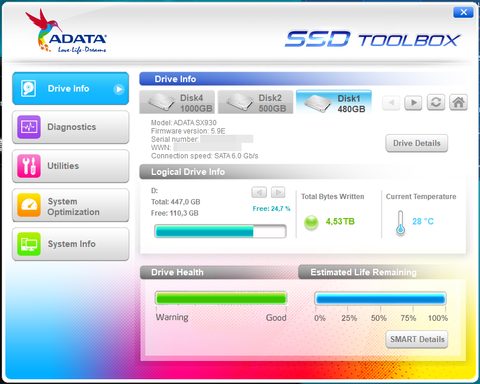Click 'Connection speed: SATA 6.0 Gb/s' text
480x384 pixels.
coord(204,156)
